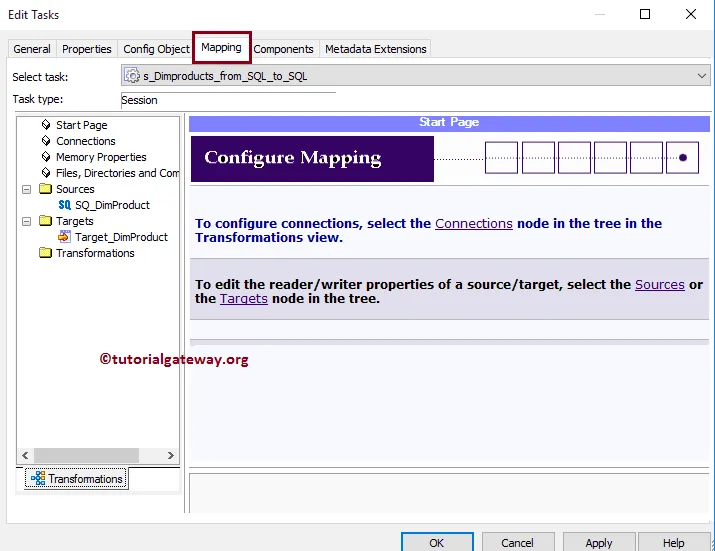This screenshot has height=551, width=715.
Task: Select the SQ_DimProduct source qualifier icon
Action: (64, 205)
